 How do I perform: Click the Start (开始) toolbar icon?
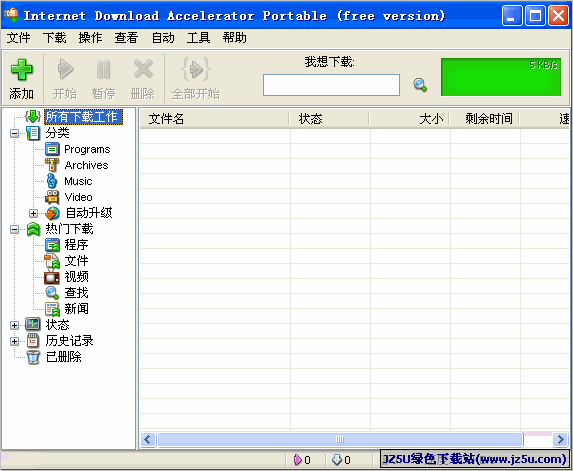click(65, 69)
